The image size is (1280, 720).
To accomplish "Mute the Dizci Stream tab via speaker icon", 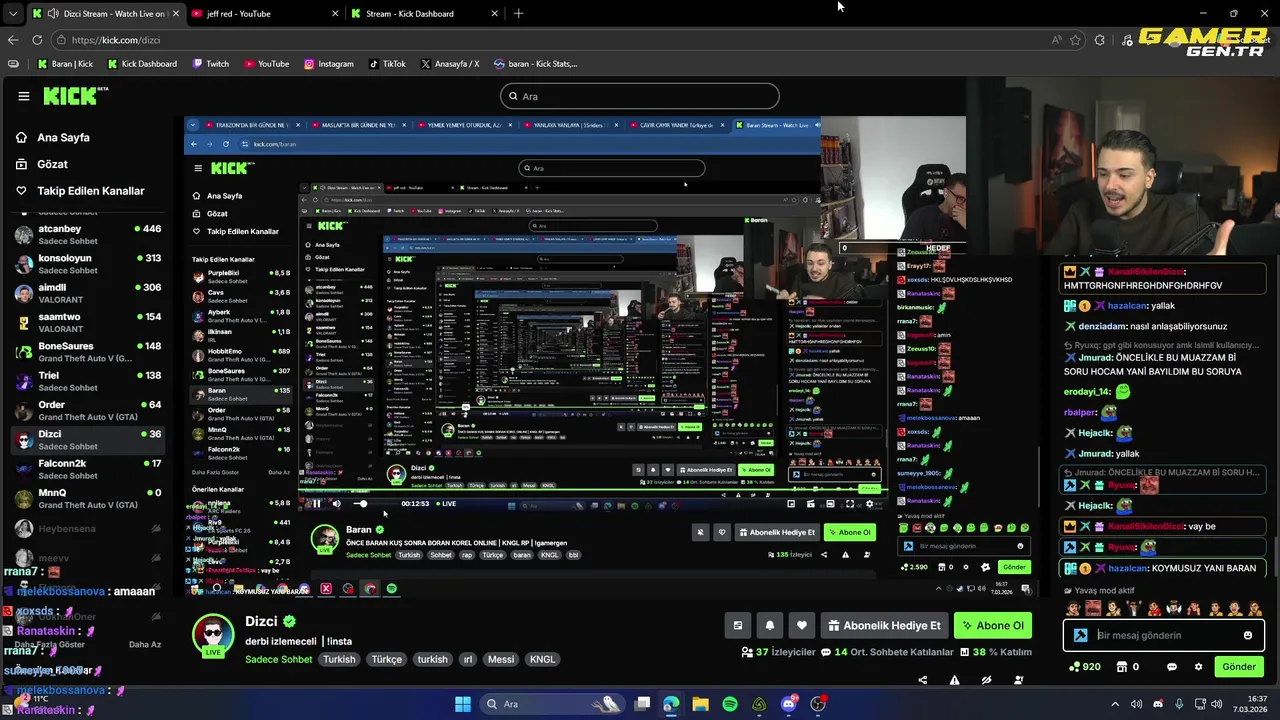I will pos(51,13).
